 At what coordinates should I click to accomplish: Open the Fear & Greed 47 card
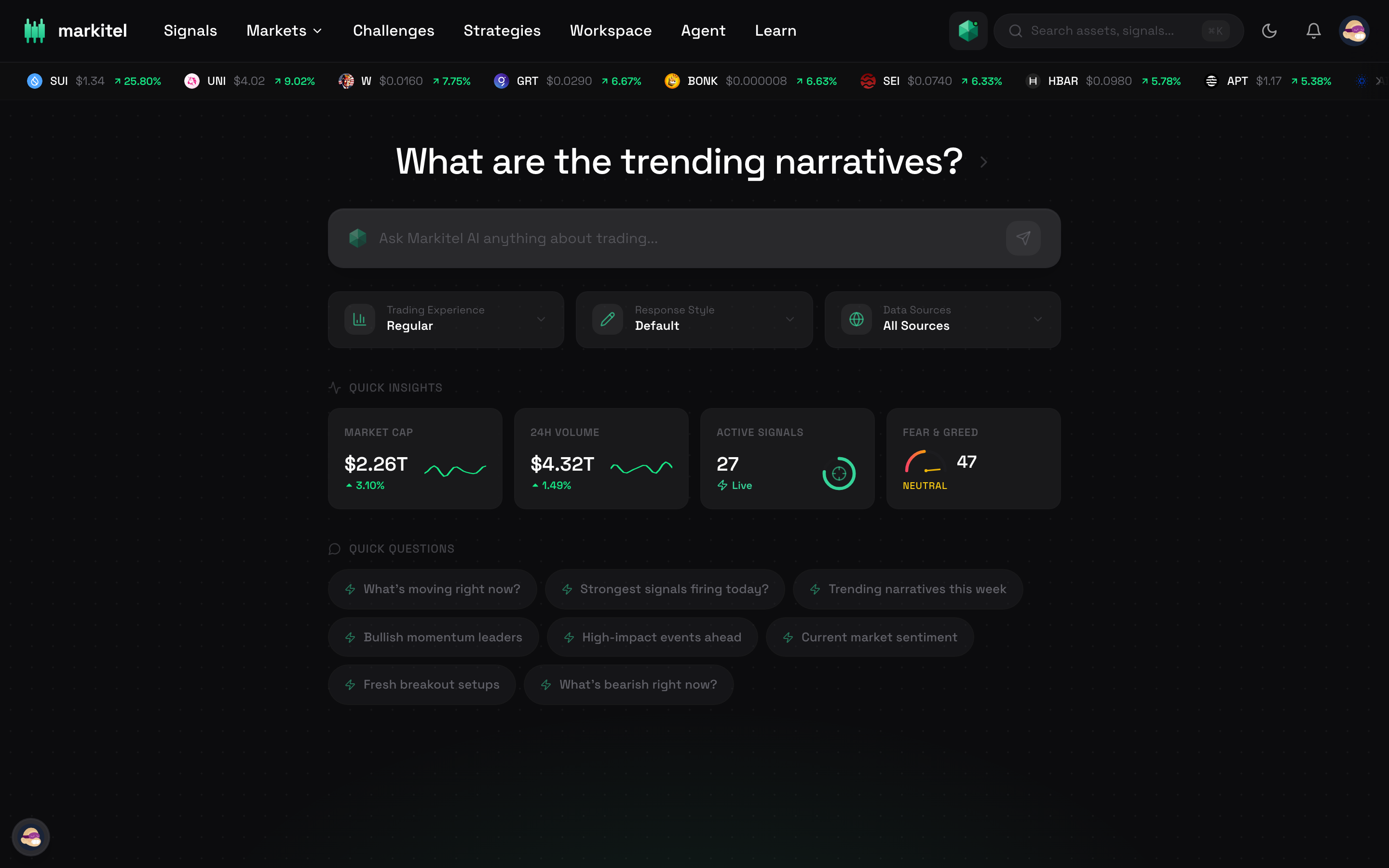point(973,459)
